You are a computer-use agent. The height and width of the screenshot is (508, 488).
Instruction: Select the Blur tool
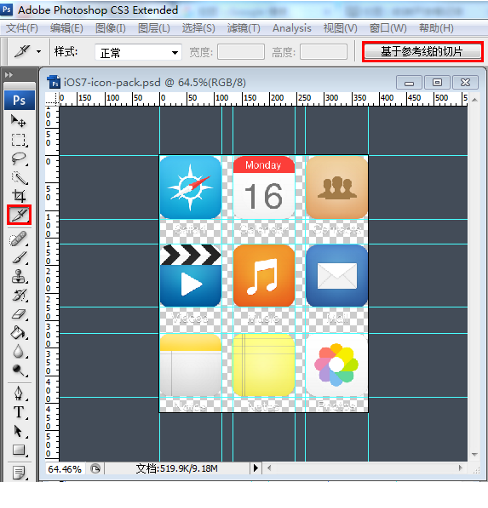click(x=18, y=351)
